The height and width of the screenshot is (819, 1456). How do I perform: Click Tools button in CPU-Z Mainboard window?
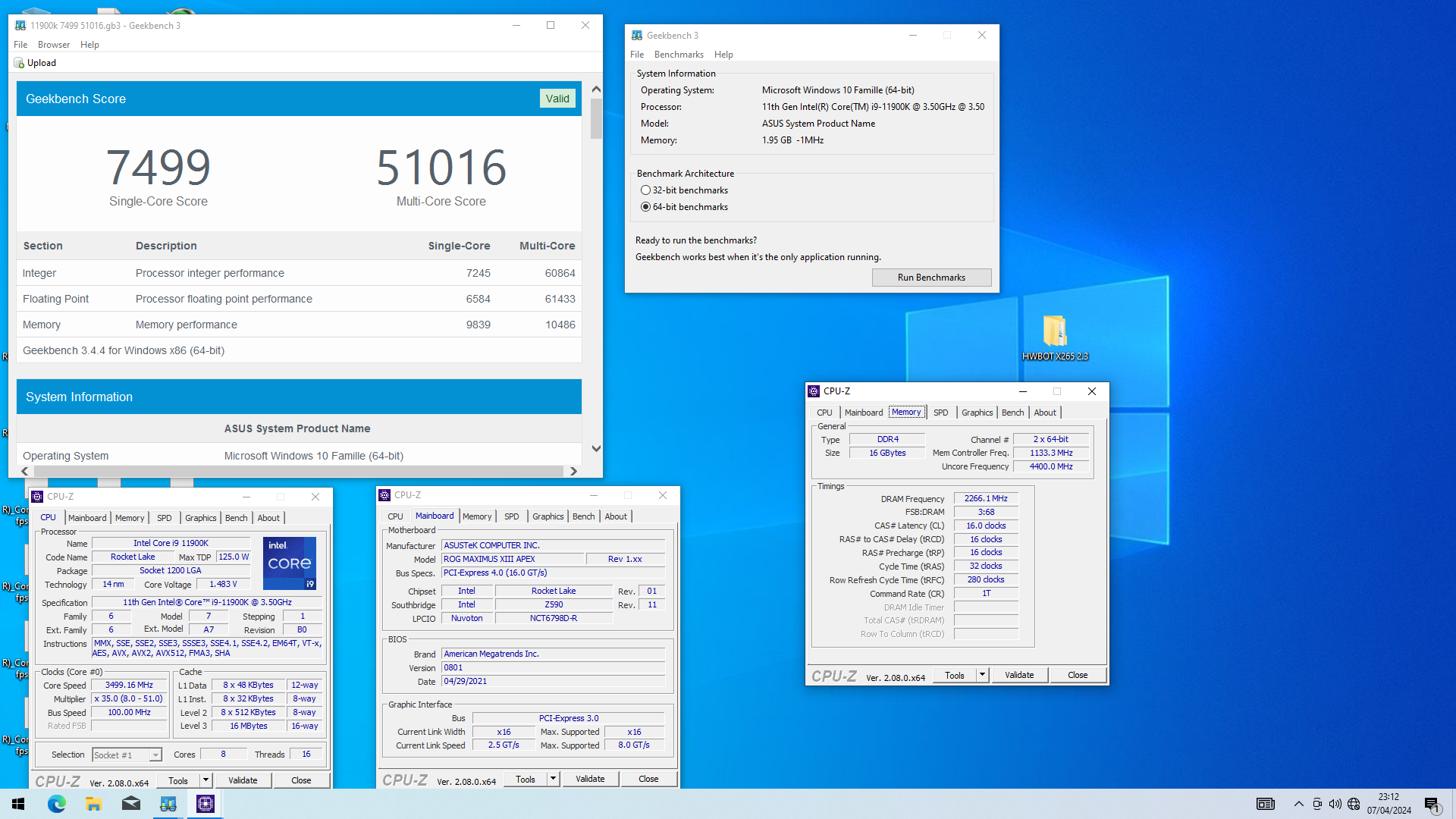tap(526, 779)
